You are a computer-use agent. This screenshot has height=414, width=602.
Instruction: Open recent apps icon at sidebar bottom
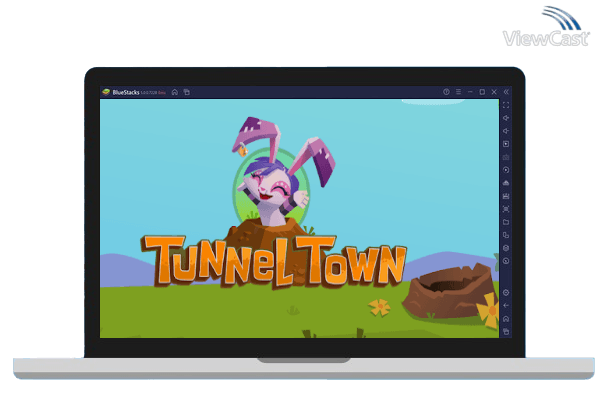coord(506,332)
